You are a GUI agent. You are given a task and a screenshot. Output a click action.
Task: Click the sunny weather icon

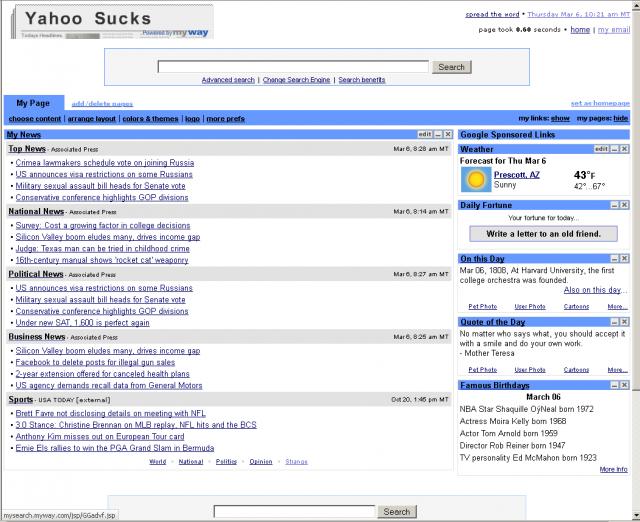(x=475, y=180)
